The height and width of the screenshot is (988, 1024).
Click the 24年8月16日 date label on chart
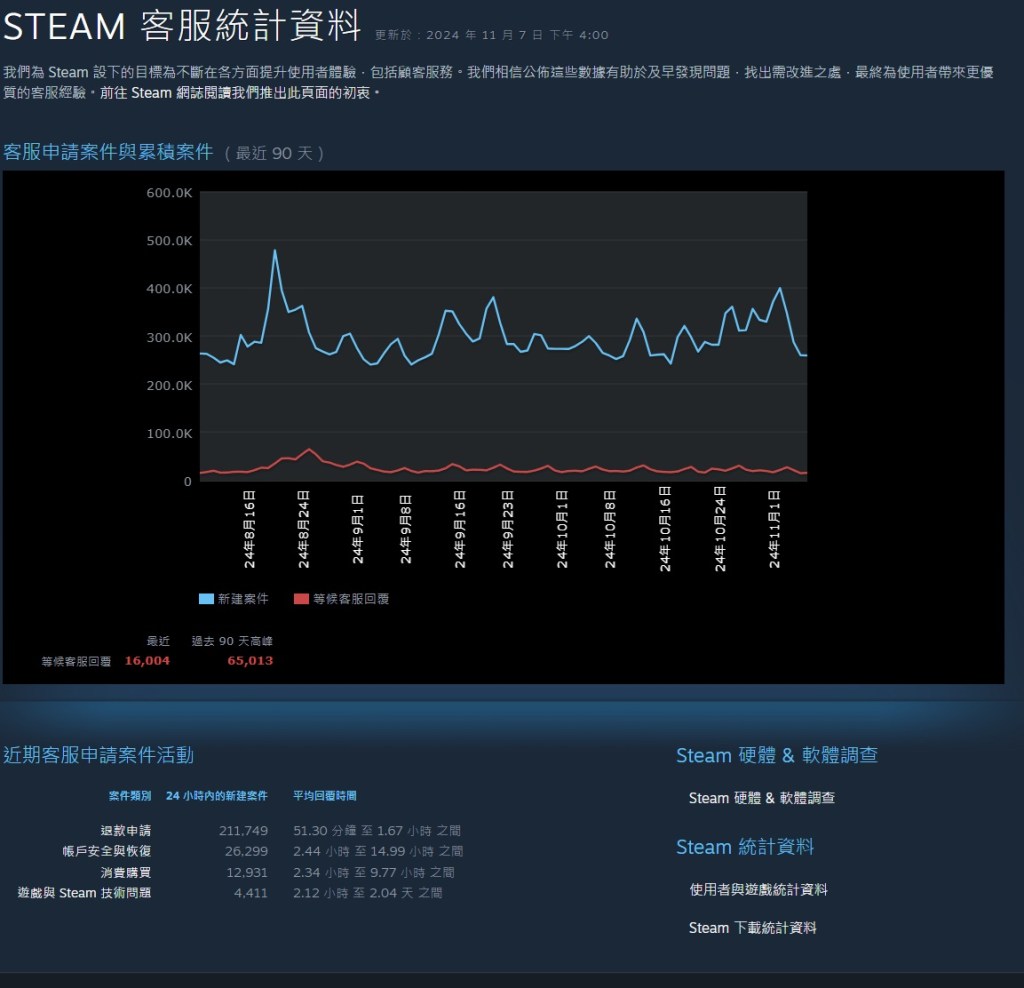coord(250,528)
